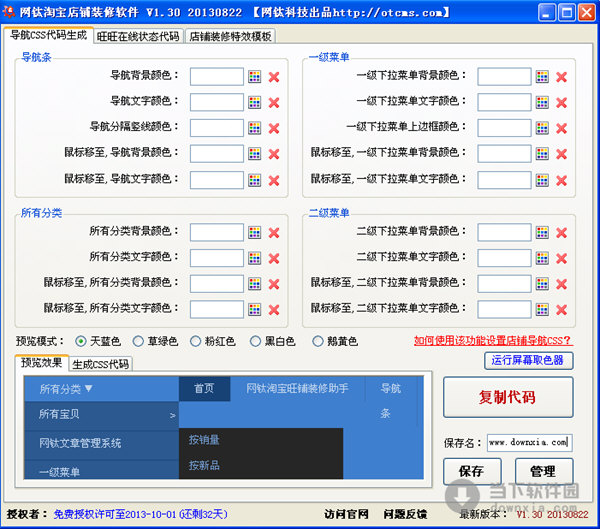Expand 所有宝贝 submenu arrow in preview

[173, 415]
